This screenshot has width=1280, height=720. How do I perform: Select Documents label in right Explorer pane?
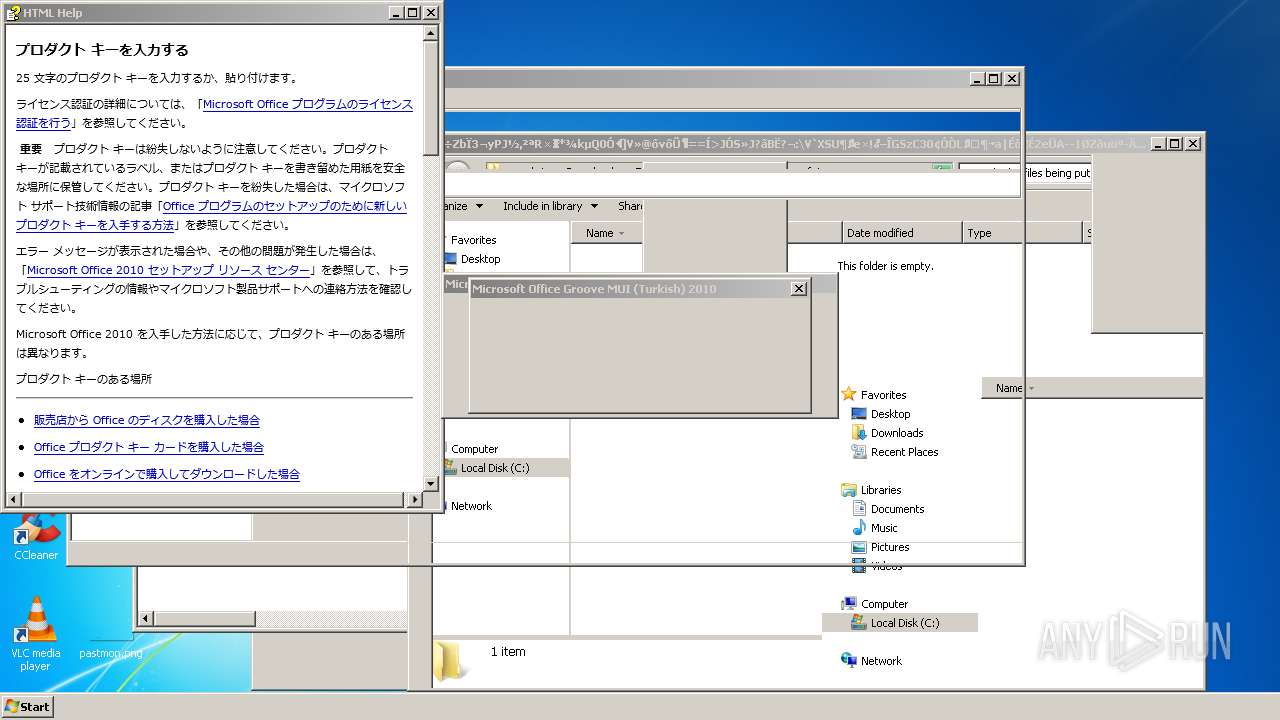pyautogui.click(x=897, y=509)
